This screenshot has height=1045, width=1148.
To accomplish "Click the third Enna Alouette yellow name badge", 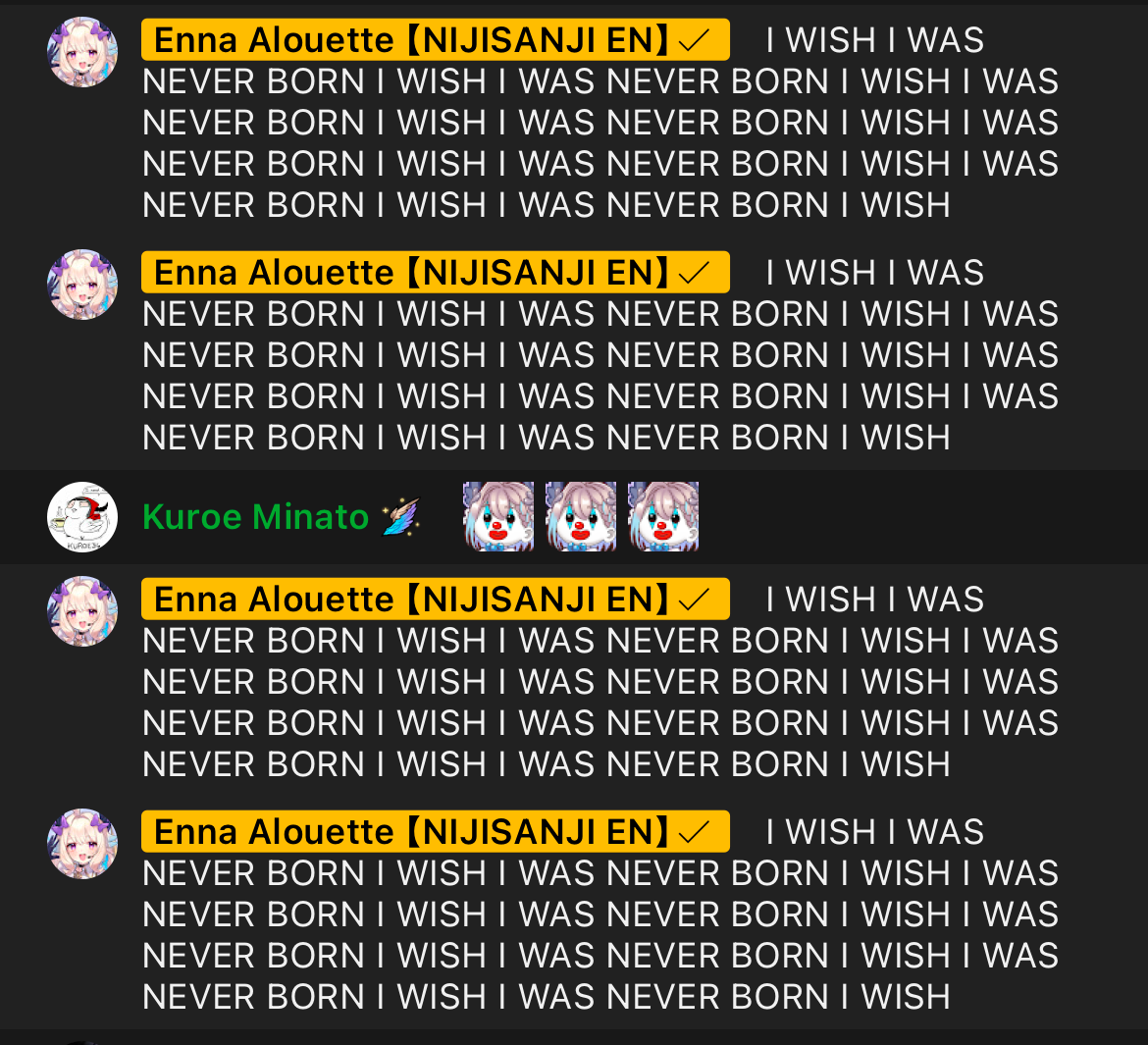I will pyautogui.click(x=436, y=599).
